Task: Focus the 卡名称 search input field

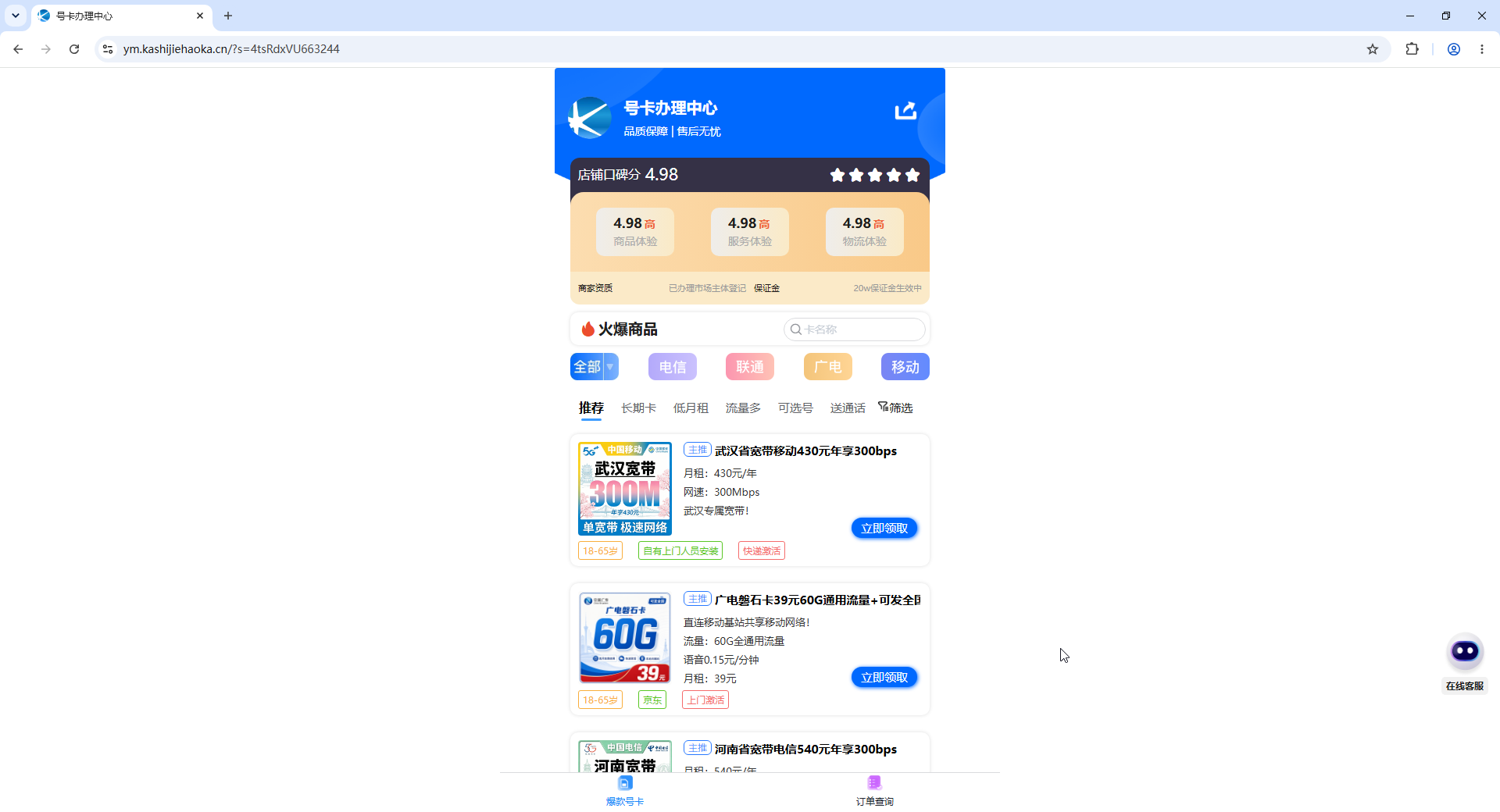Action: [x=855, y=329]
